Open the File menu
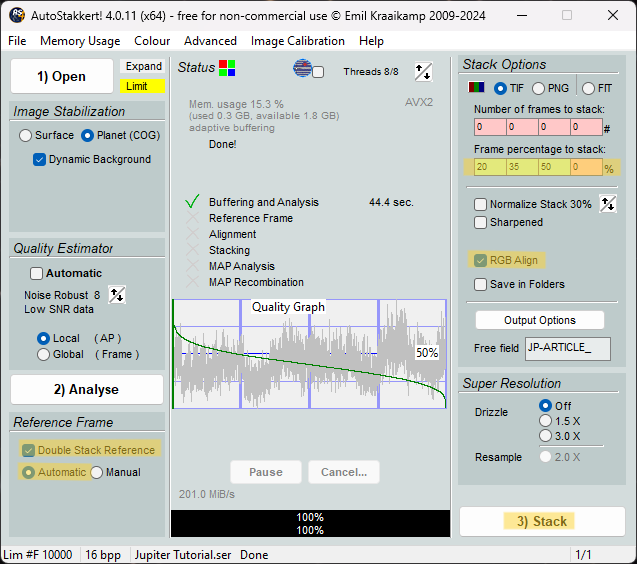The width and height of the screenshot is (637, 564). coord(17,41)
